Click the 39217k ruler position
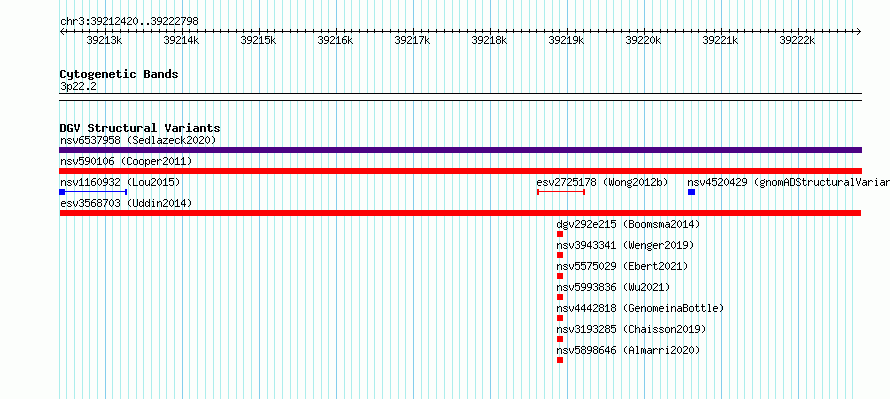 (413, 40)
